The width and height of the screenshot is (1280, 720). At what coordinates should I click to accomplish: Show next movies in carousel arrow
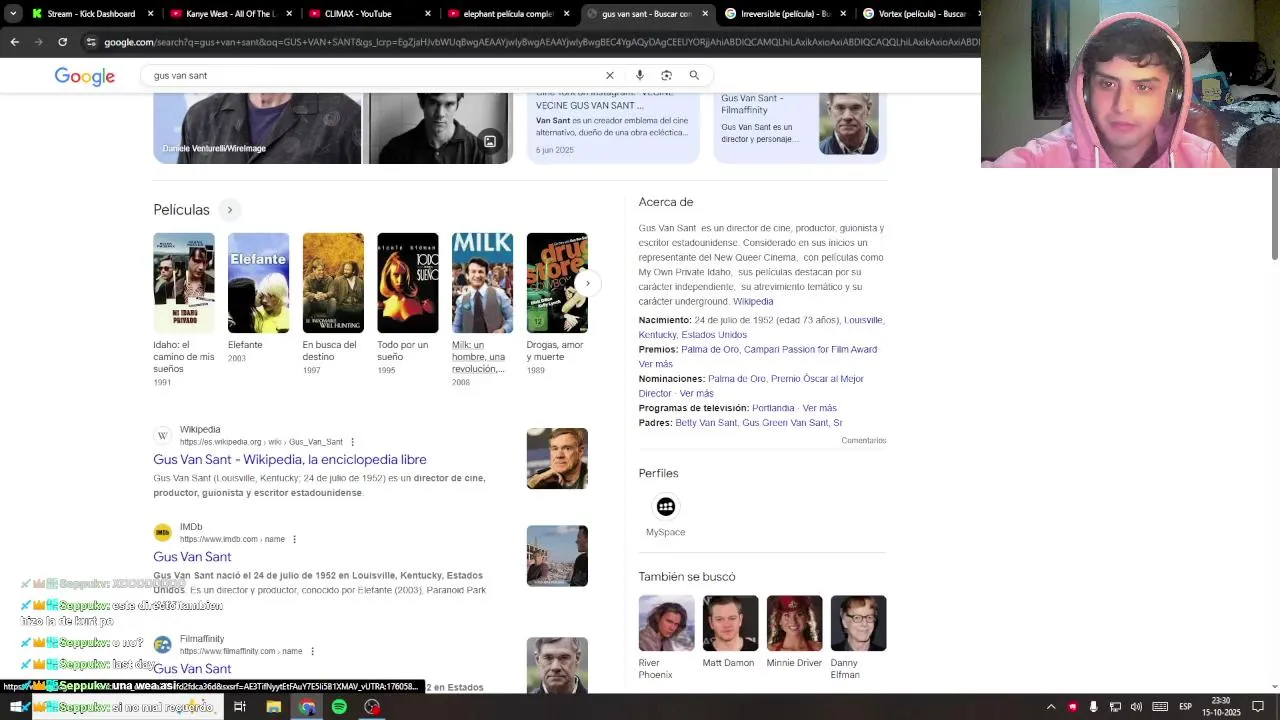[x=587, y=283]
